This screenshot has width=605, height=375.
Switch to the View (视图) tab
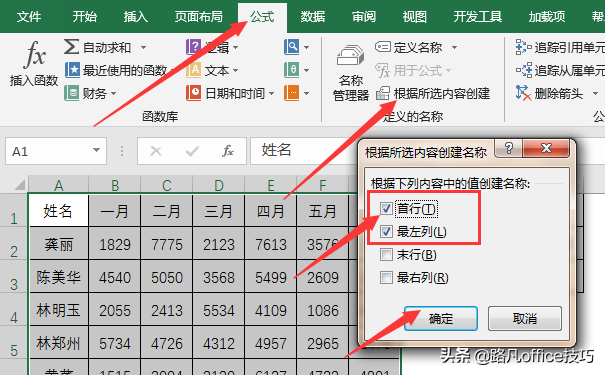click(415, 17)
